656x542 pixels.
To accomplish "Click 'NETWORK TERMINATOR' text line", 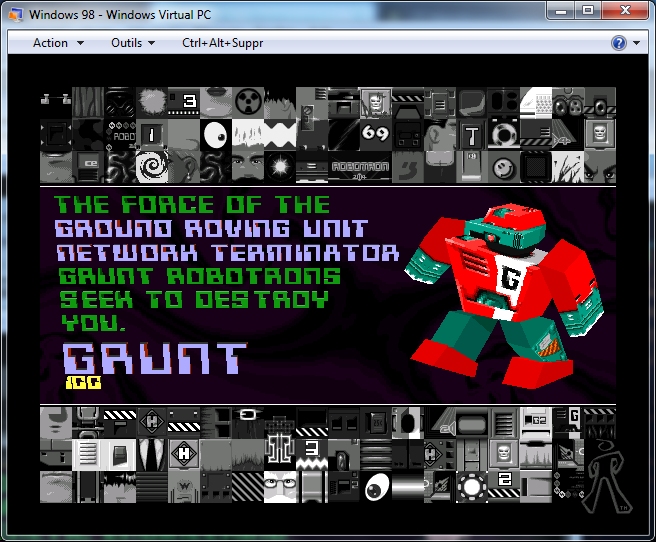I will (228, 253).
